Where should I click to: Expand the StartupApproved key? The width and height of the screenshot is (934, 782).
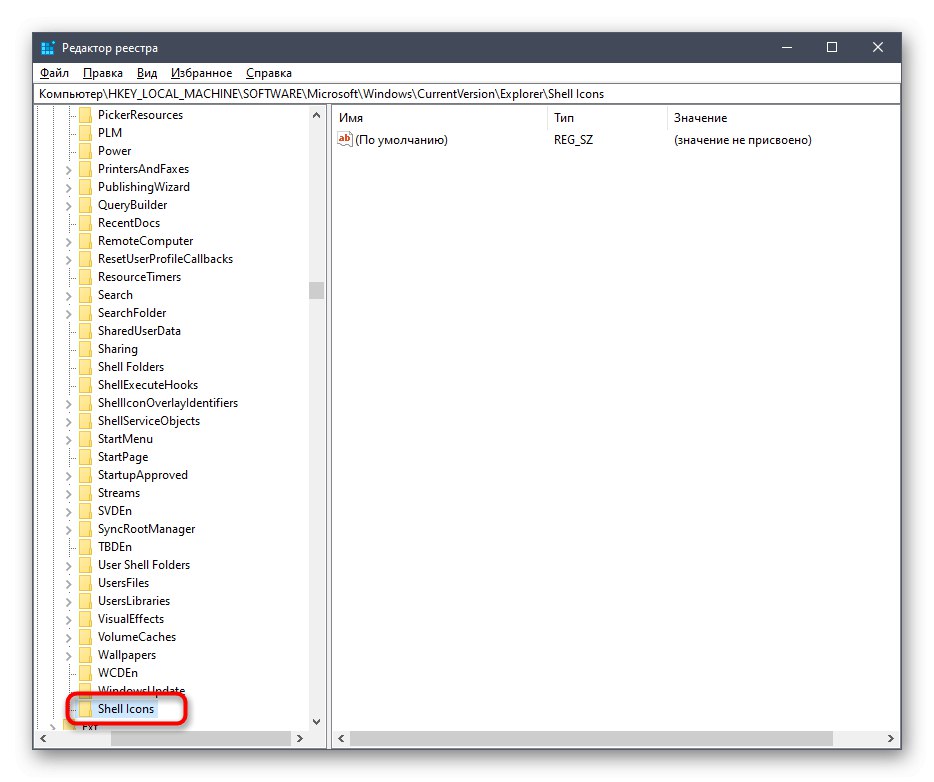coord(68,476)
